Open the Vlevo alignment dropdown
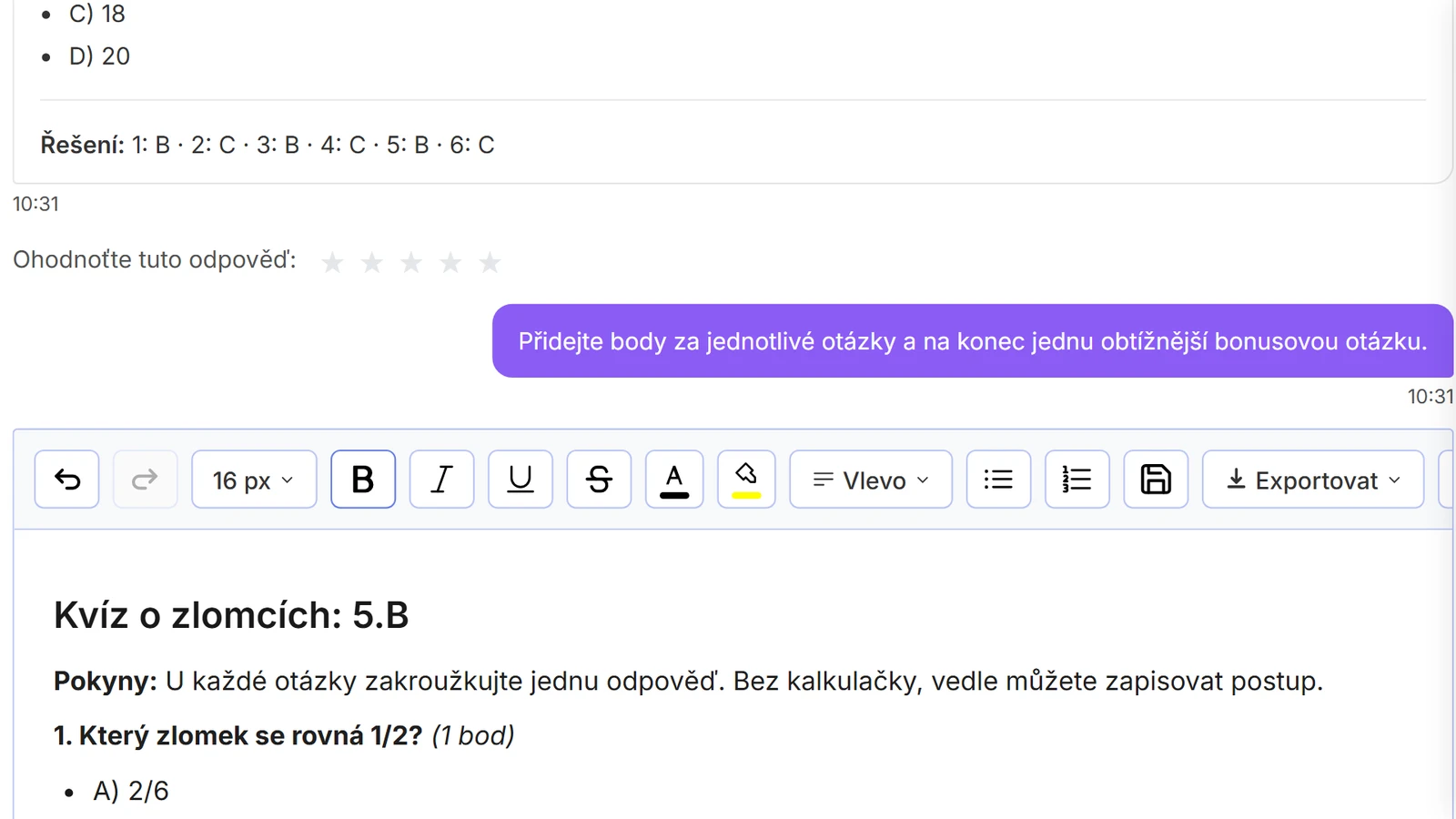The height and width of the screenshot is (819, 1456). click(x=871, y=479)
